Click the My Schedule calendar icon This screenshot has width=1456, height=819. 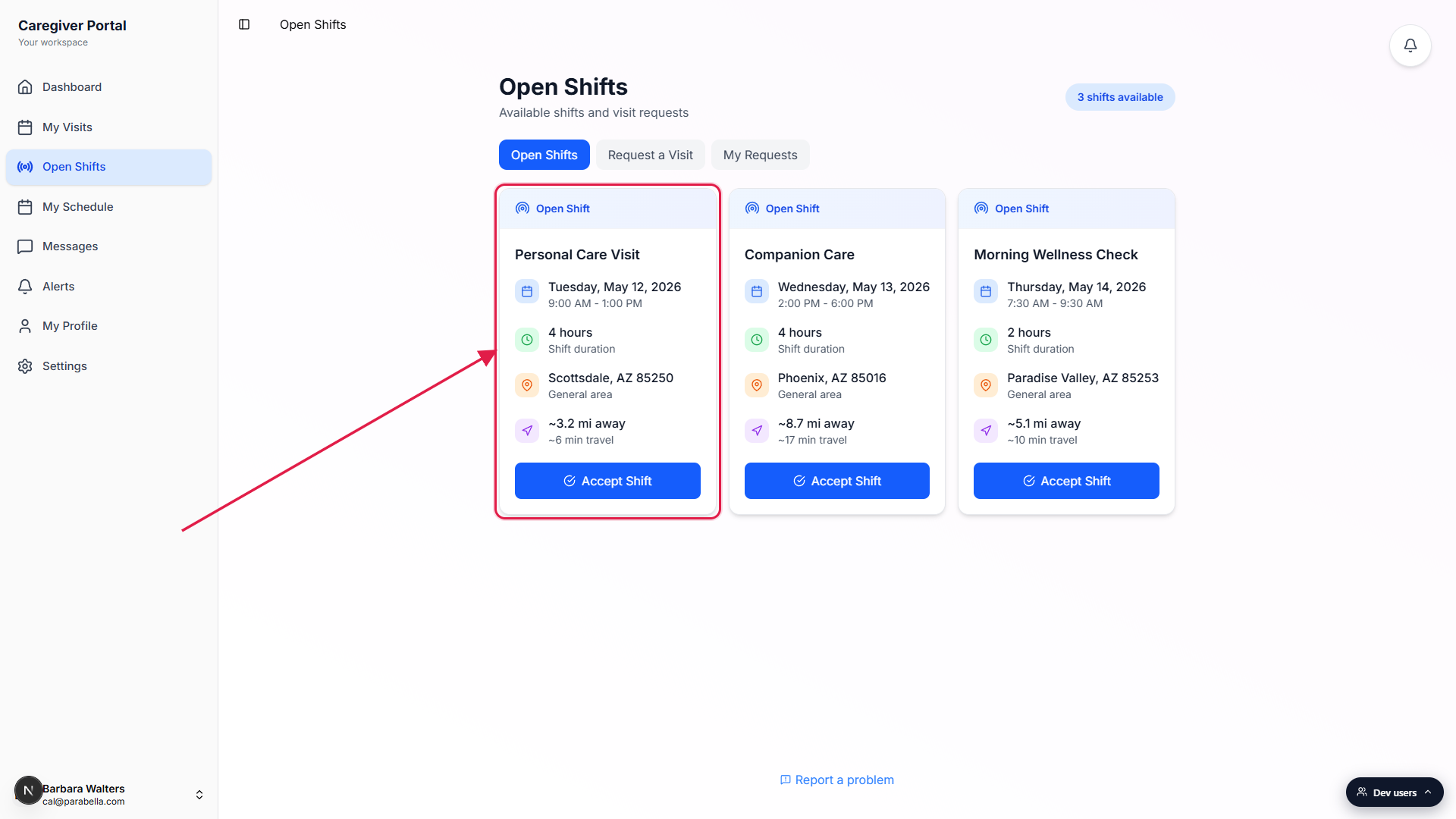[x=25, y=207]
